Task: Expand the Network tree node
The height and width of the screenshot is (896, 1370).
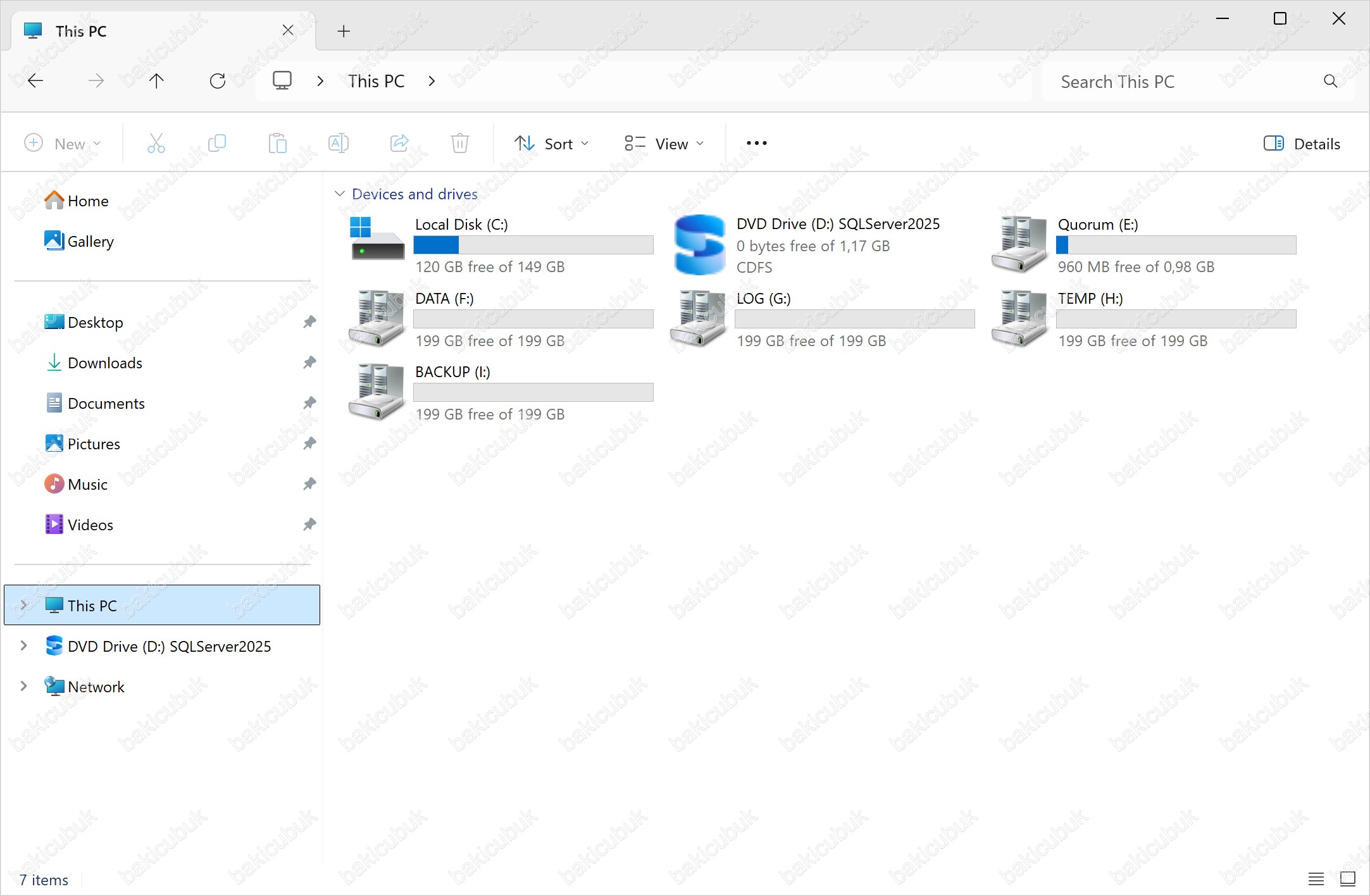Action: 24,687
